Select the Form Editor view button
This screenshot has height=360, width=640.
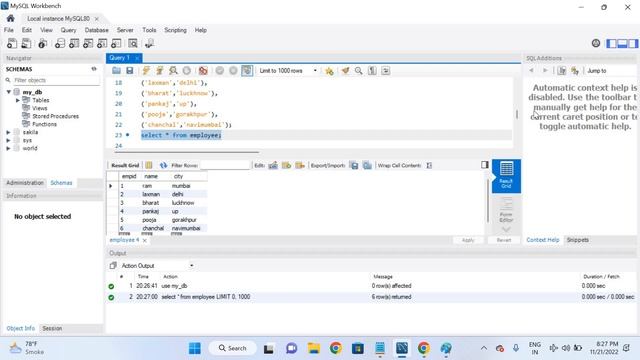point(506,209)
